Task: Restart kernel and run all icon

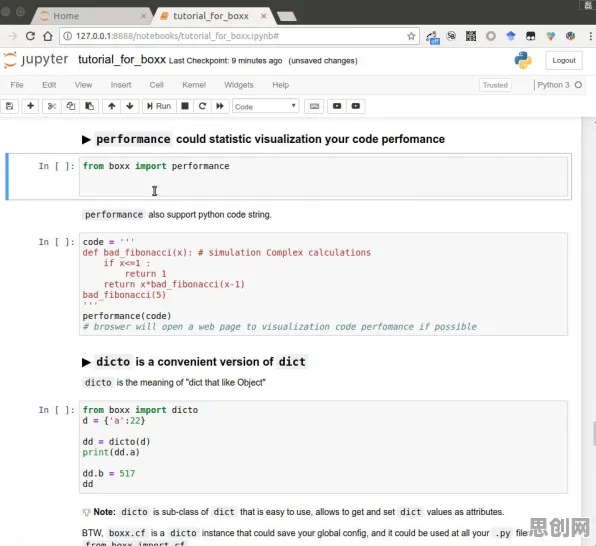Action: [220, 106]
